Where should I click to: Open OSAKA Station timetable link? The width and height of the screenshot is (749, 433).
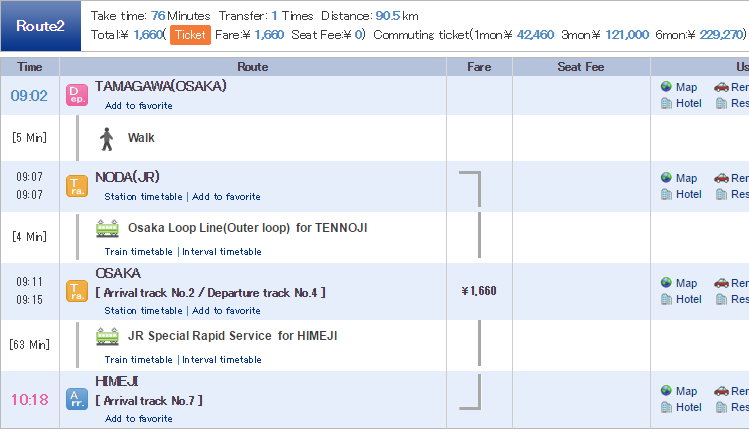pos(143,311)
